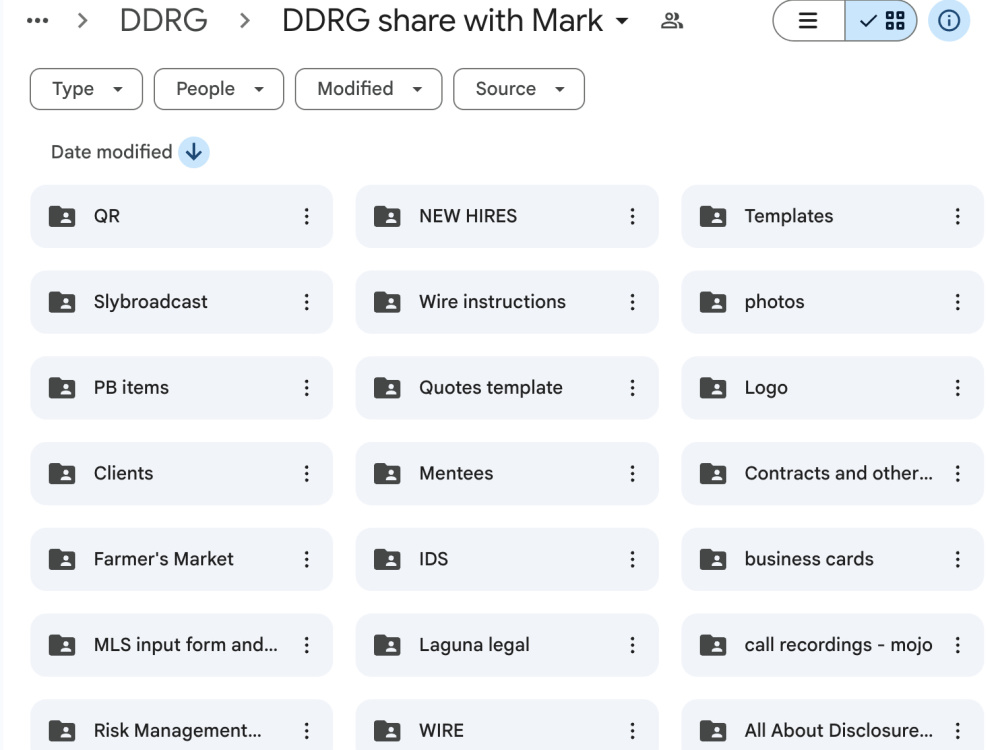This screenshot has width=1000, height=750.
Task: Open more actions for Templates folder
Action: click(958, 216)
